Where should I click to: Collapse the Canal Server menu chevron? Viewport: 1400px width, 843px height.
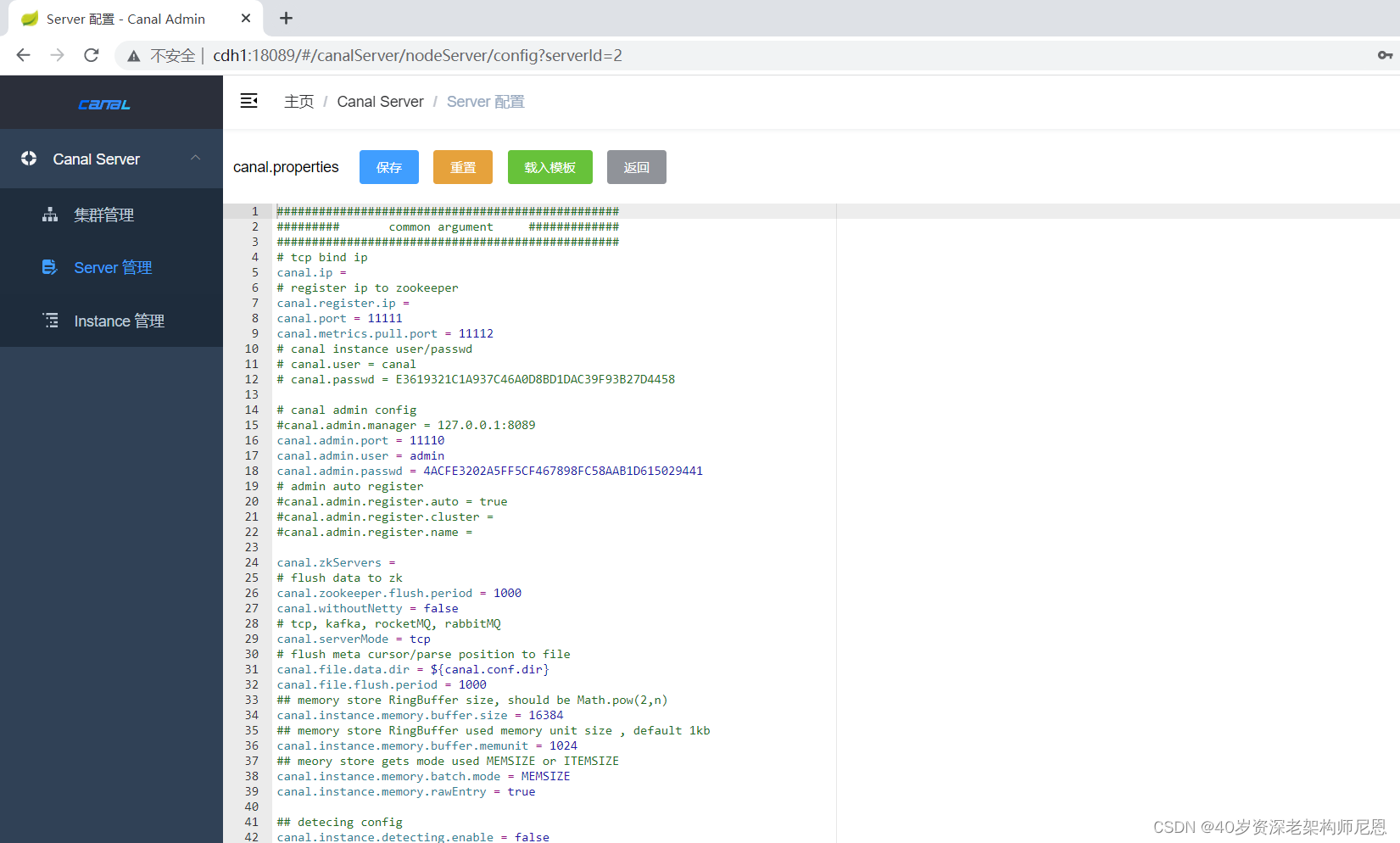tap(196, 159)
